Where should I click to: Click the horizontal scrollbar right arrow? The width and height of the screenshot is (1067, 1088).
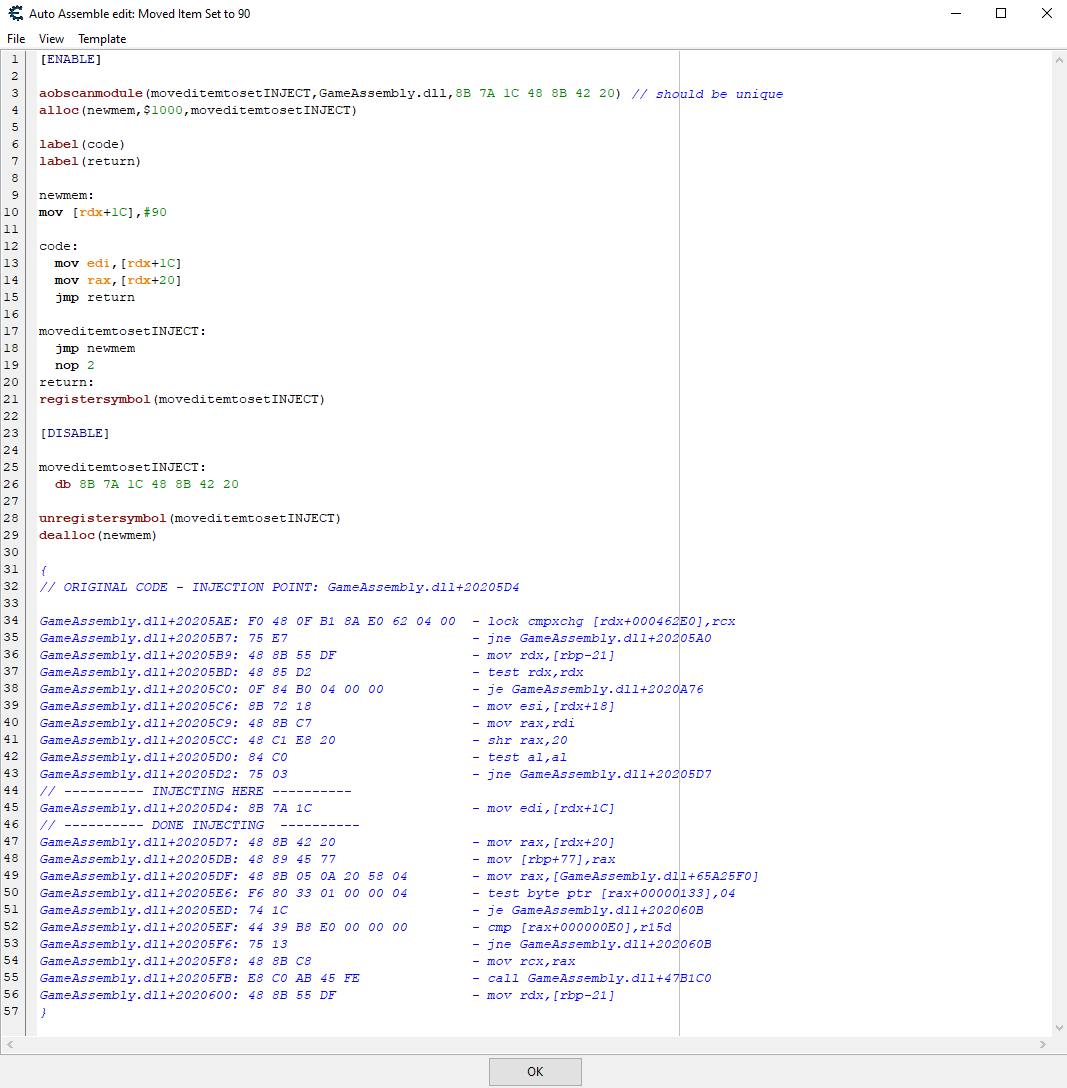click(1043, 1044)
